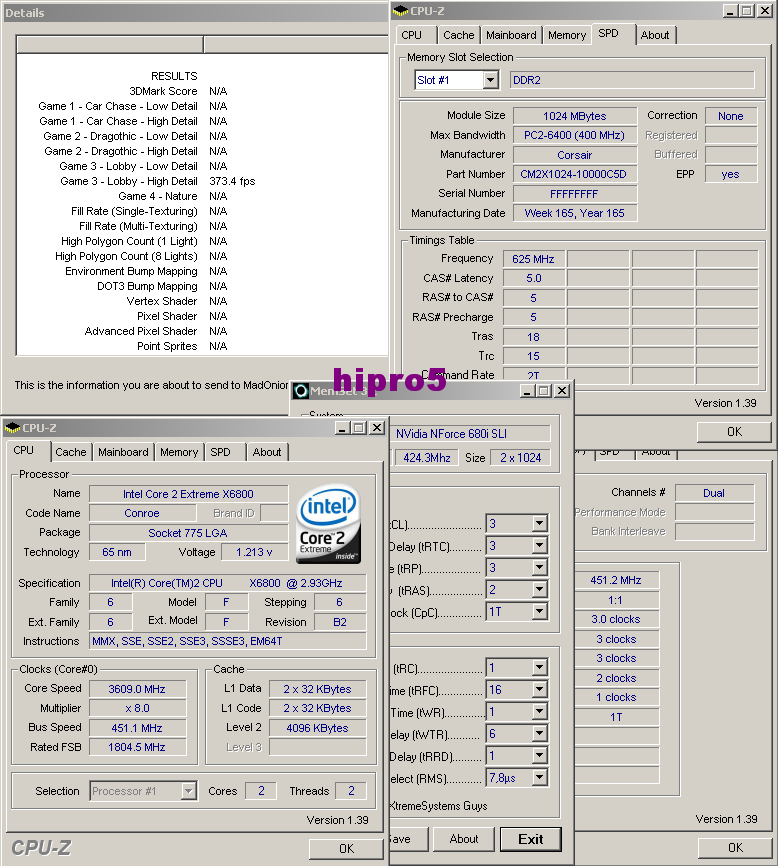Open Mainboard tab in lower-left CPU-Z window
This screenshot has height=866, width=778.
coord(123,452)
